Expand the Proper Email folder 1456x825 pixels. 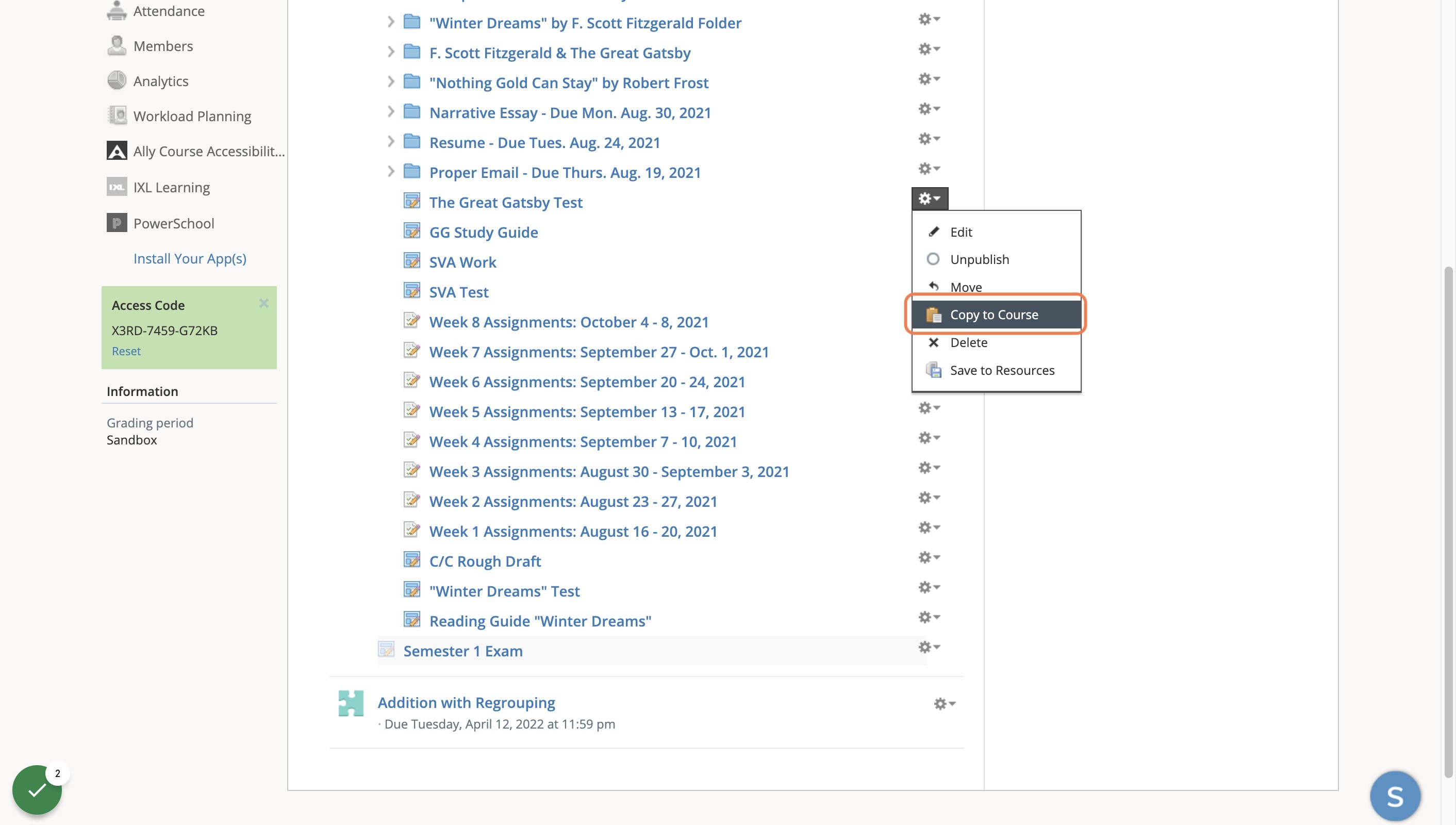click(x=390, y=172)
